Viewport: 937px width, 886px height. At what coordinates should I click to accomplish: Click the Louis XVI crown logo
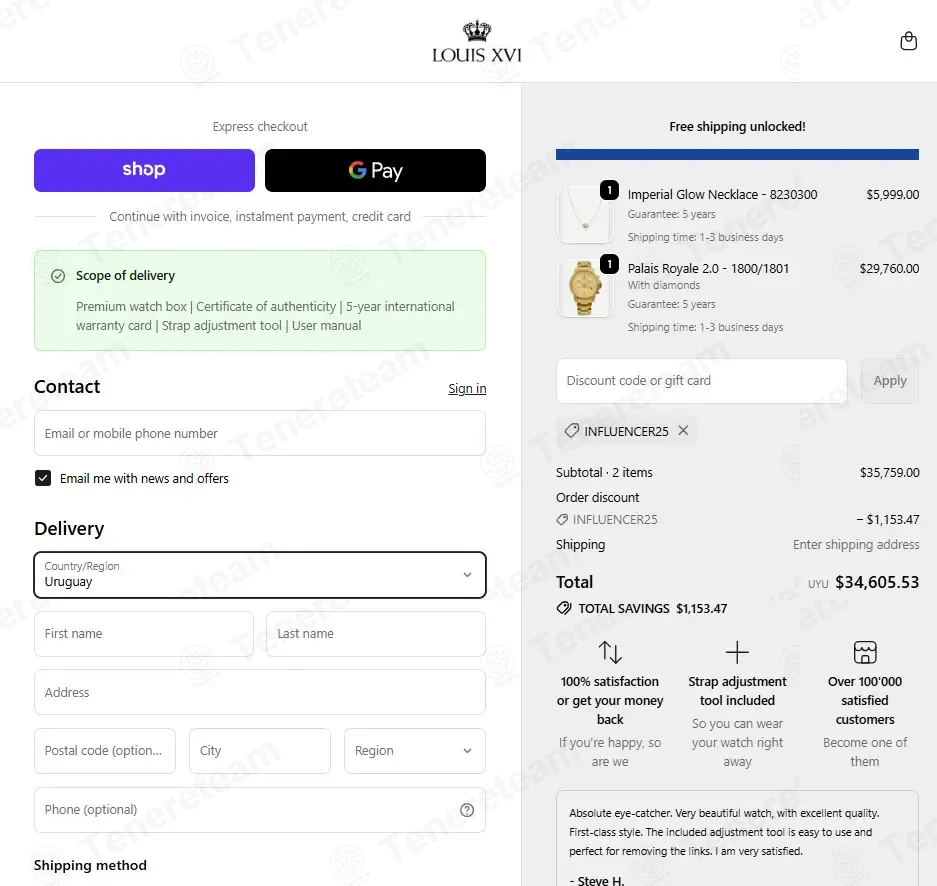(477, 42)
